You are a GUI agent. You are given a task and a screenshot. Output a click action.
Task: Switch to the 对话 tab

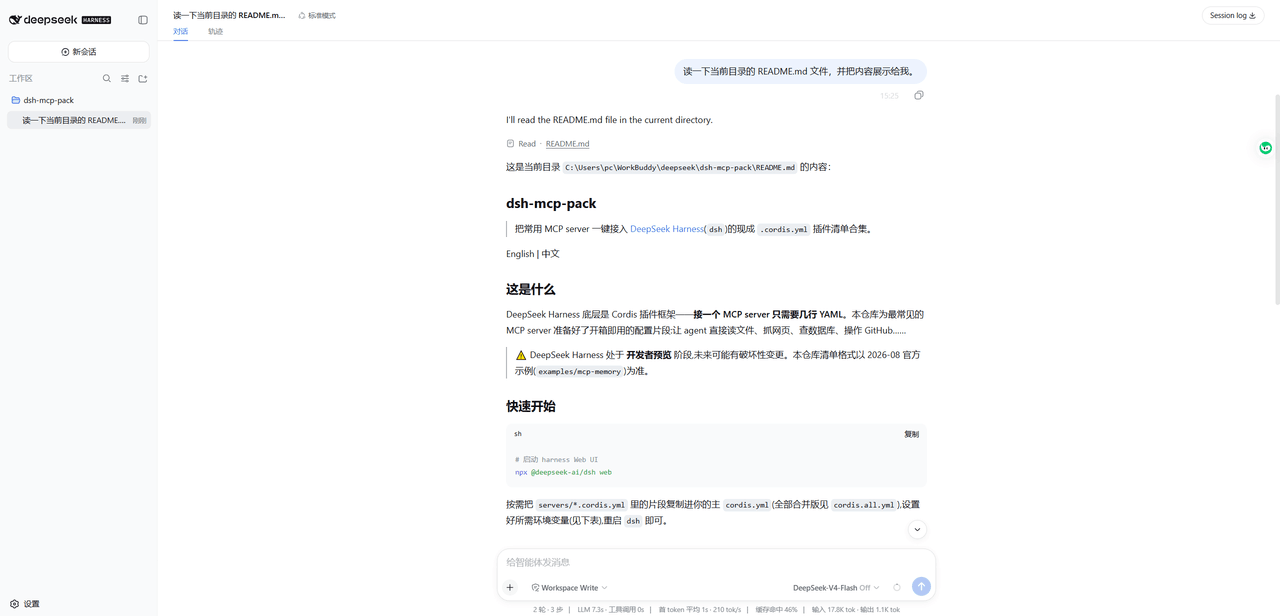(x=180, y=31)
